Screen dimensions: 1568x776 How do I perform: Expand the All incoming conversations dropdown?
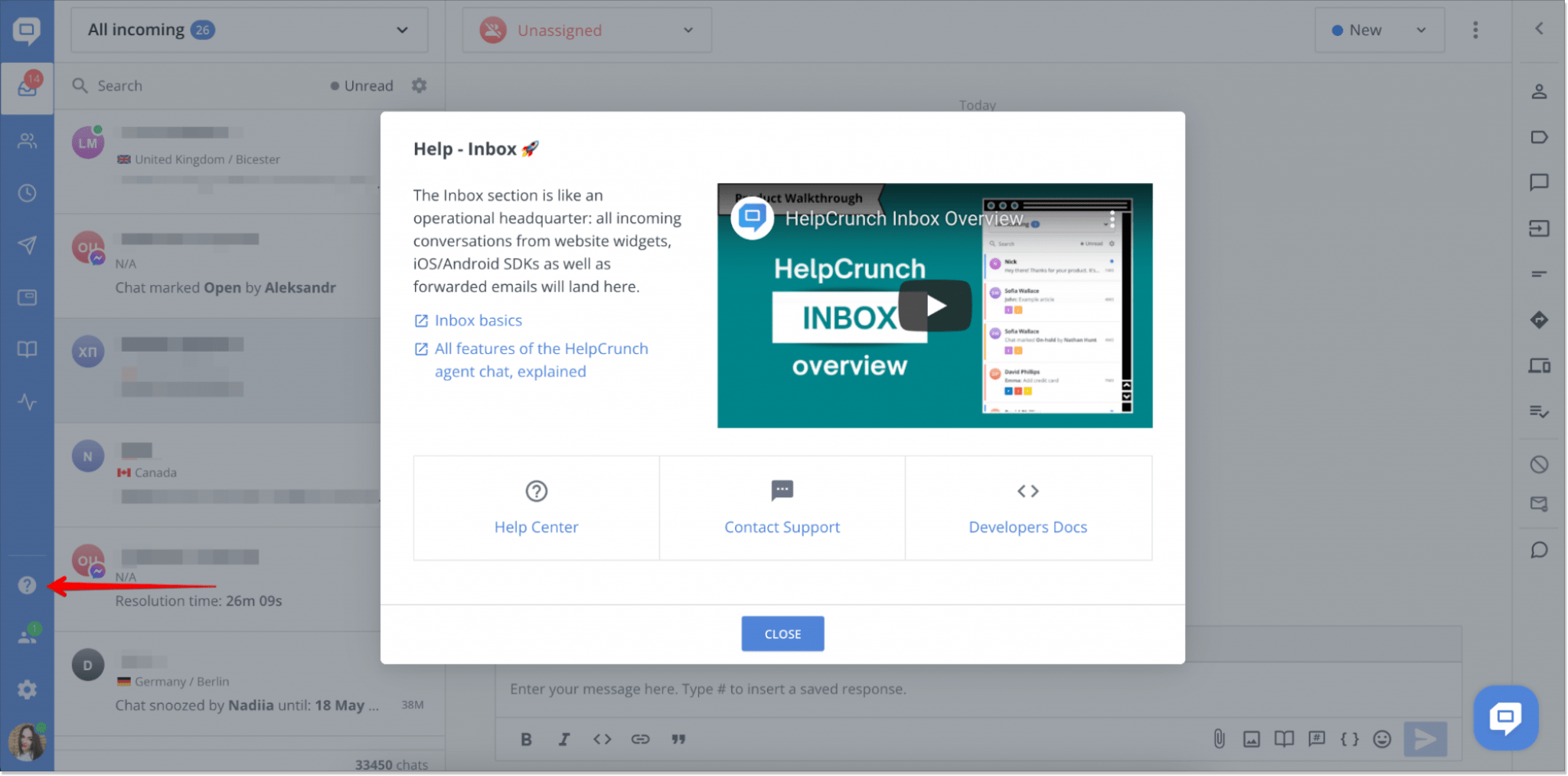[x=249, y=30]
